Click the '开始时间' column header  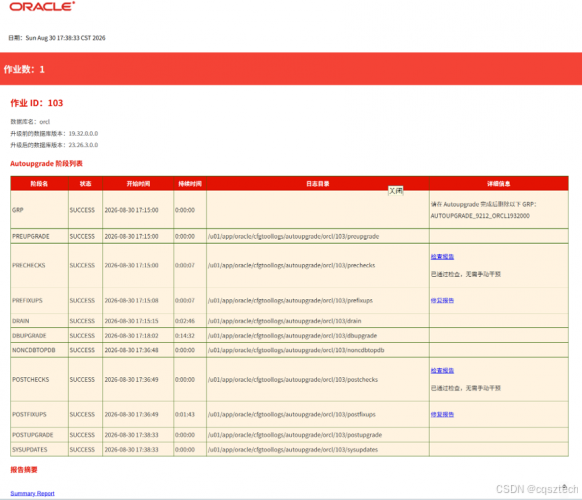point(138,184)
